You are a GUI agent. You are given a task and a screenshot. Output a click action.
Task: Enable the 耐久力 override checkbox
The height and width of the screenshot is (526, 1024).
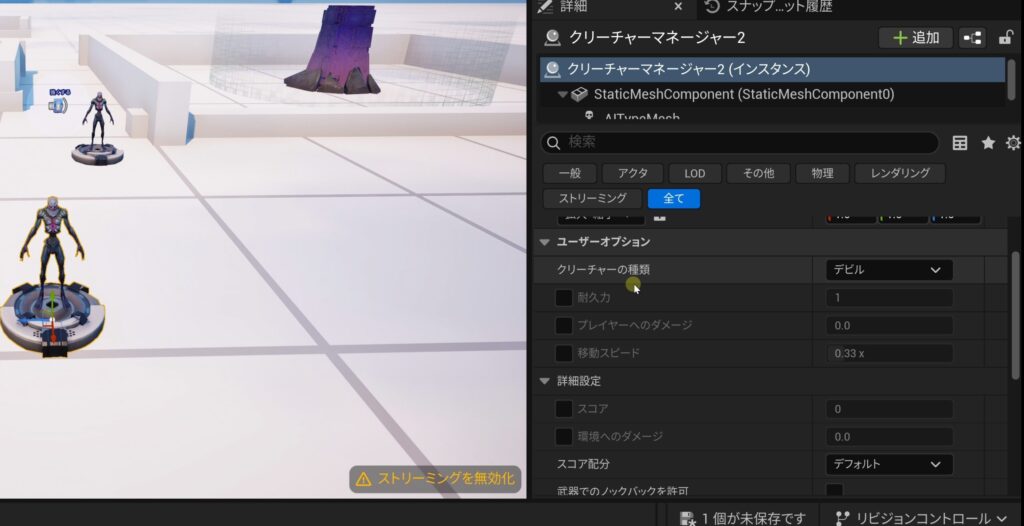[564, 298]
